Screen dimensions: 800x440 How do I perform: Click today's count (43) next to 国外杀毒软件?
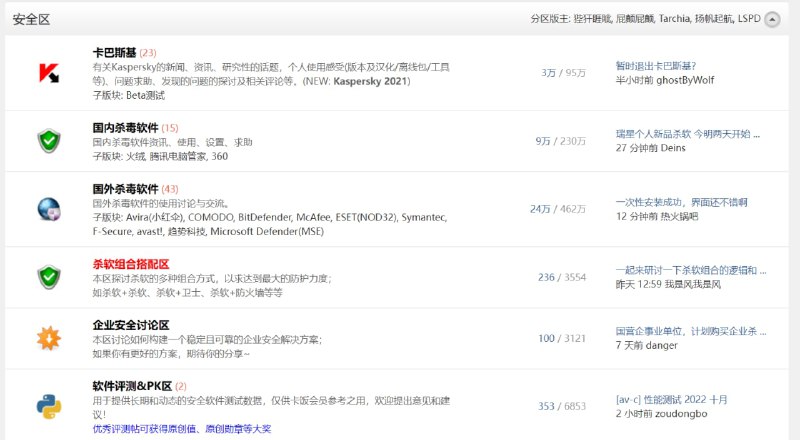point(170,189)
